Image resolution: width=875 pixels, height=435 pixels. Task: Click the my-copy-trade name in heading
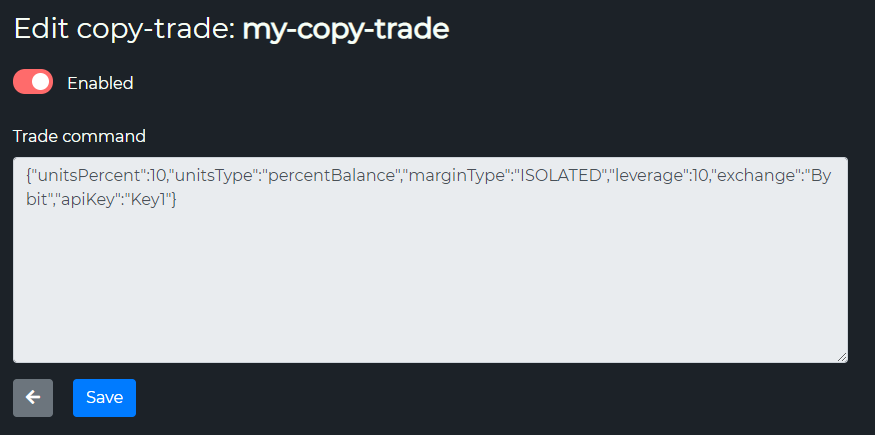tap(345, 29)
